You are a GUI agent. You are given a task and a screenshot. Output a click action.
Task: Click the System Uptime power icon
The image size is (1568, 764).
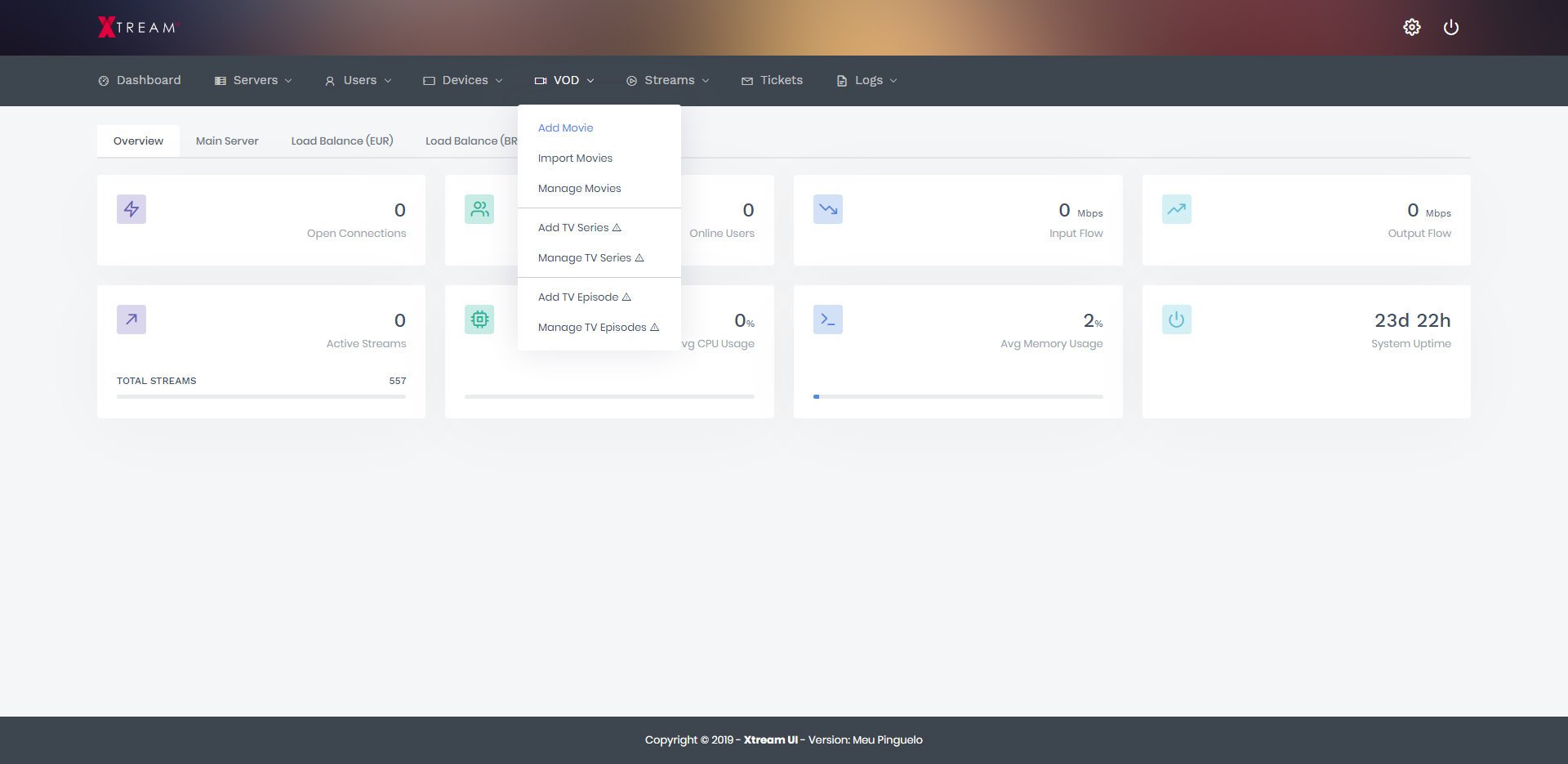[x=1177, y=319]
